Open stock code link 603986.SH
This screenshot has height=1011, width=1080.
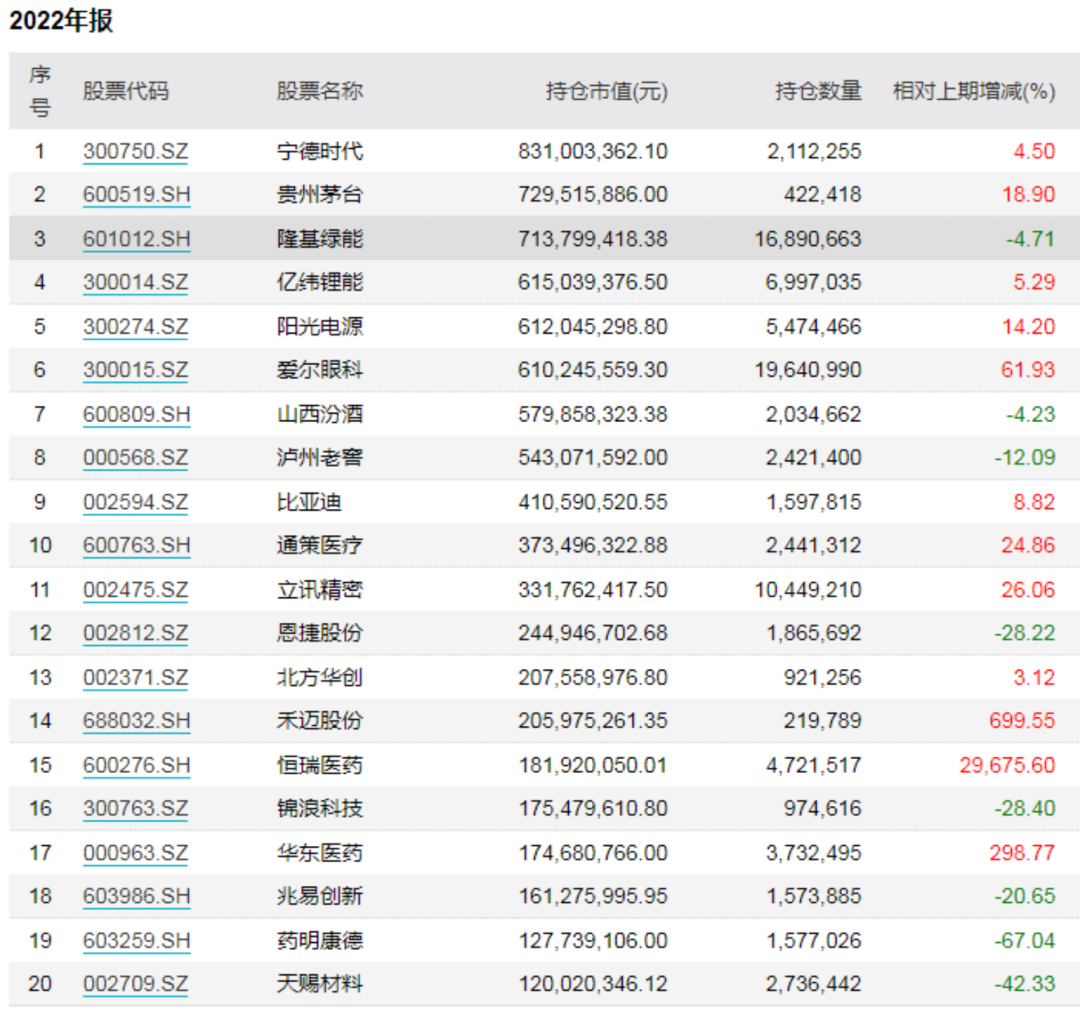tap(136, 896)
